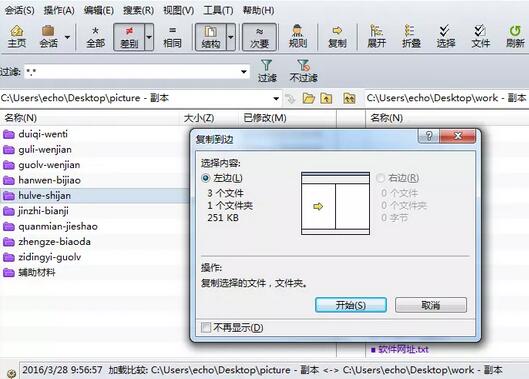Image resolution: width=529 pixels, height=379 pixels.
Task: Show all files with 全部 button
Action: coord(95,37)
